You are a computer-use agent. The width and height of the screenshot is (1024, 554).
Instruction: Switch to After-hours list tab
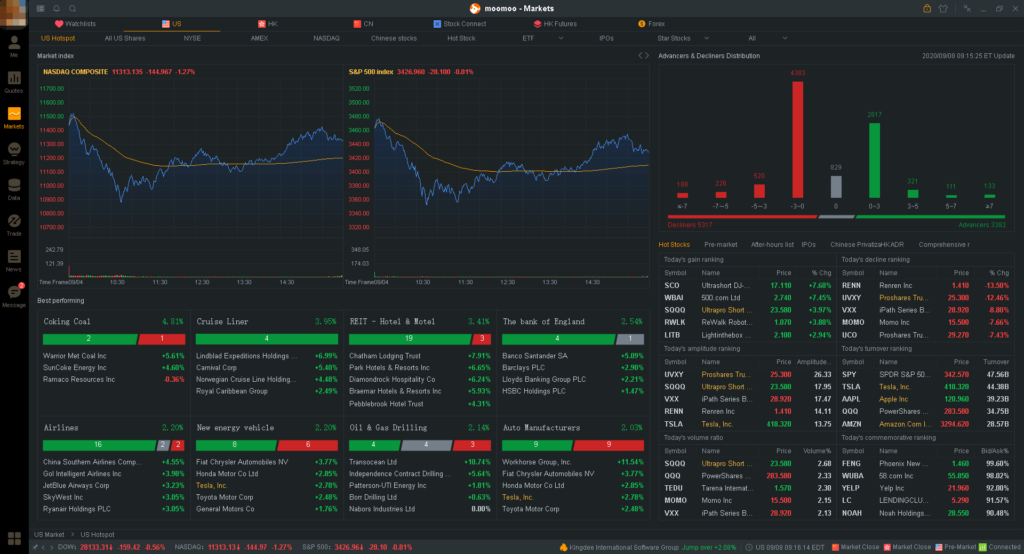(x=772, y=244)
